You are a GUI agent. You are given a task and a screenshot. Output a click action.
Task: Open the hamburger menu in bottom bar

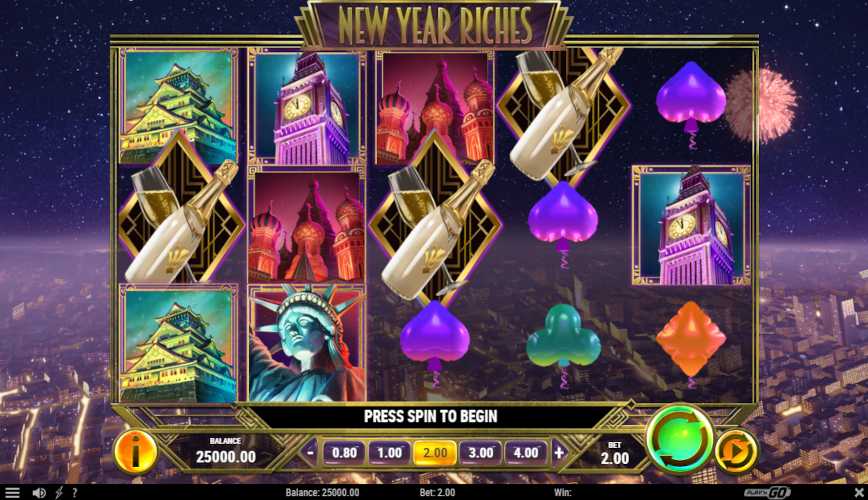pos(12,492)
